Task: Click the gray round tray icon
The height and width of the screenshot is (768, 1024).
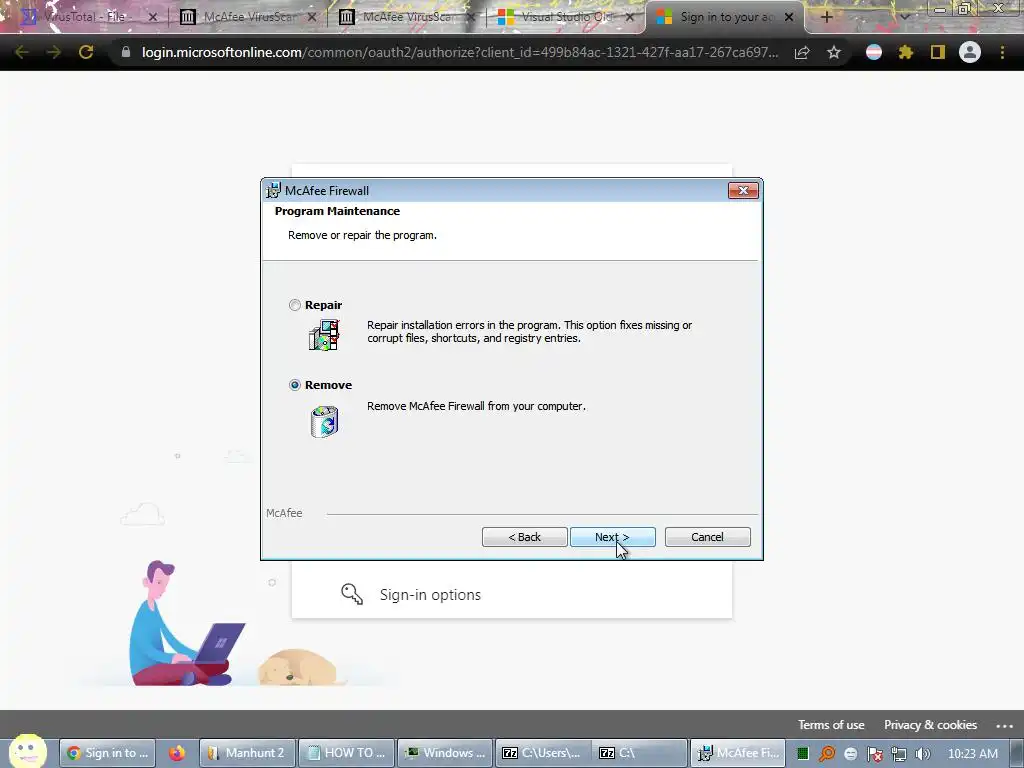Action: click(x=850, y=754)
